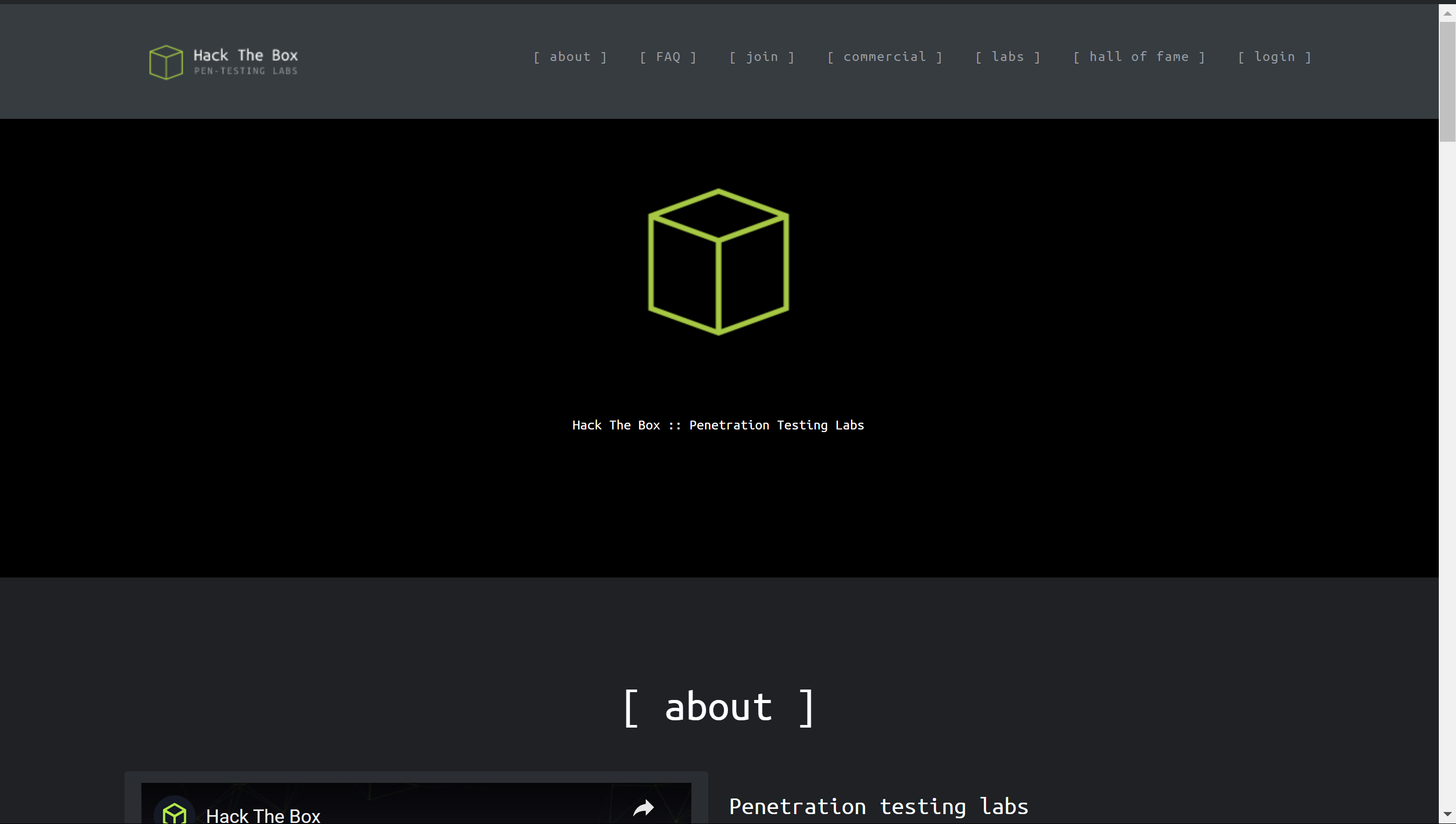The height and width of the screenshot is (824, 1456).
Task: Click the Hack The Box header title text
Action: pyautogui.click(x=245, y=55)
